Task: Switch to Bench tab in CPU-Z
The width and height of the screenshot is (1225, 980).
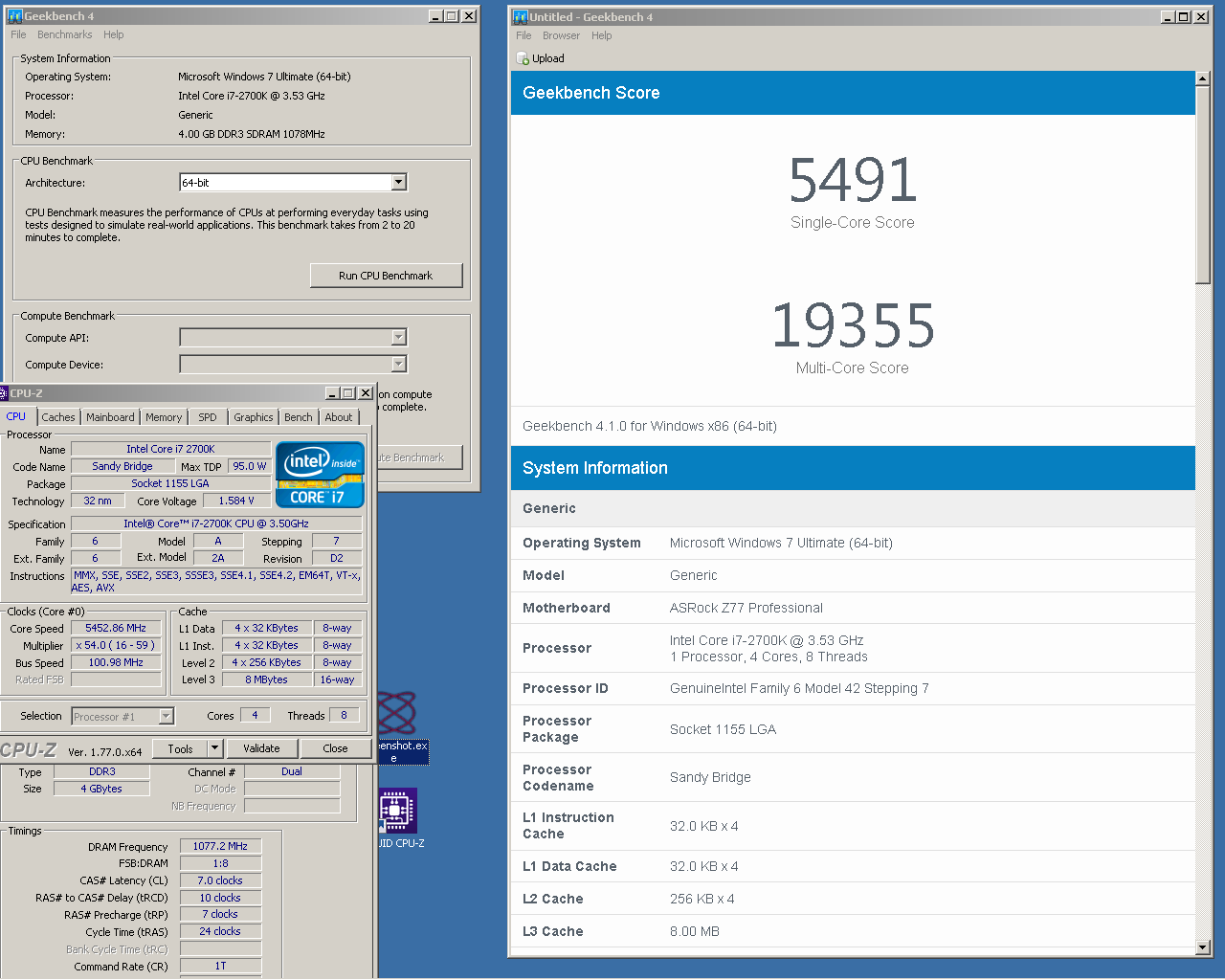Action: (299, 417)
